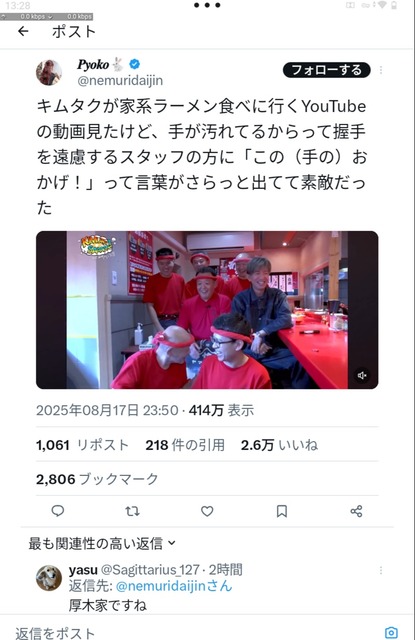Go back using the arrow icon

click(x=23, y=31)
